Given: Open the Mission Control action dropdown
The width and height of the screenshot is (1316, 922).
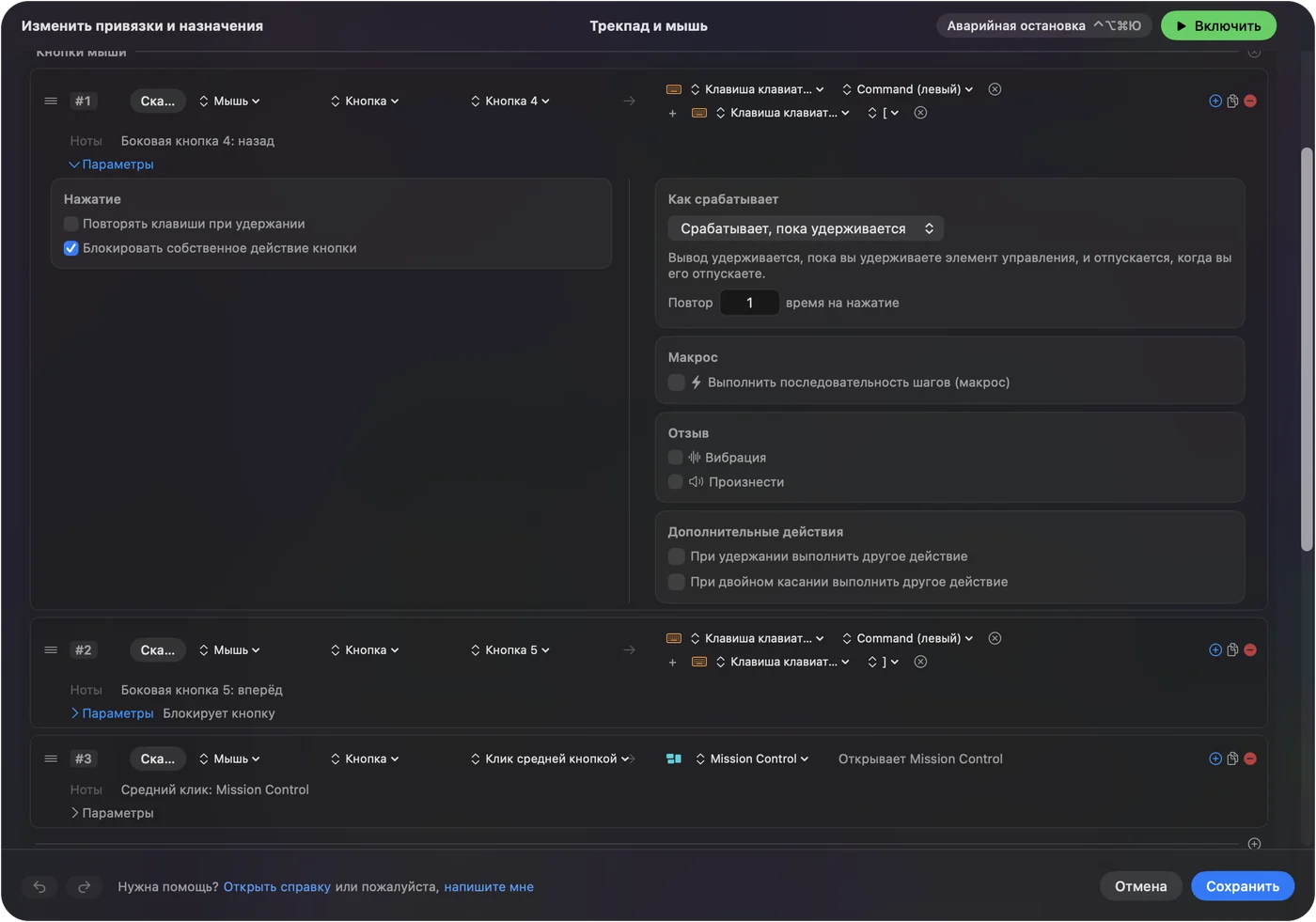Looking at the screenshot, I should [752, 758].
